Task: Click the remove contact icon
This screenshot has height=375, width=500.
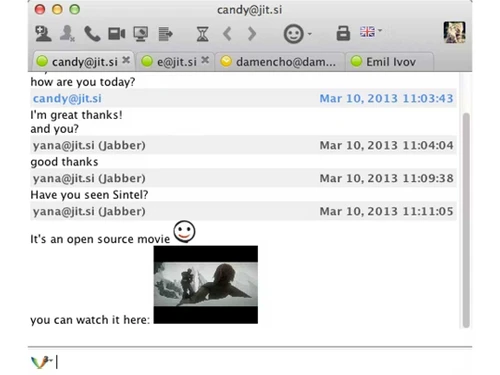Action: point(67,34)
